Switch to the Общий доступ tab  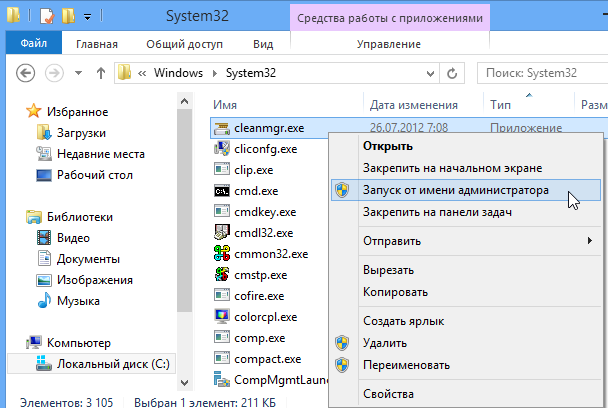[185, 44]
